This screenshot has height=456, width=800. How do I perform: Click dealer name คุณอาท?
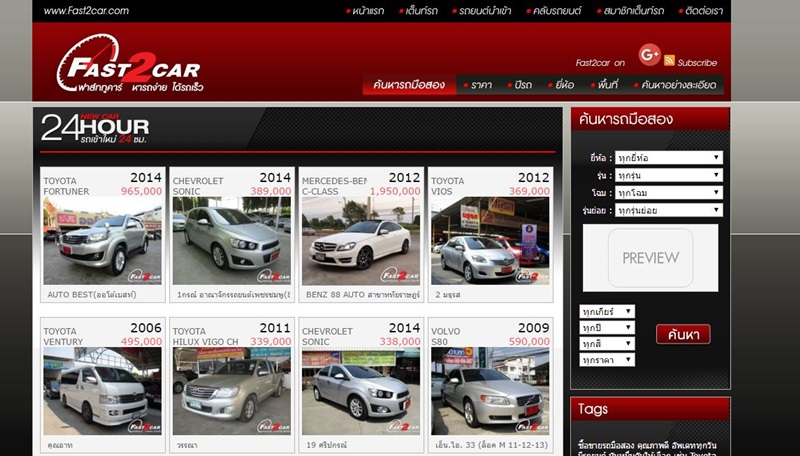60,445
